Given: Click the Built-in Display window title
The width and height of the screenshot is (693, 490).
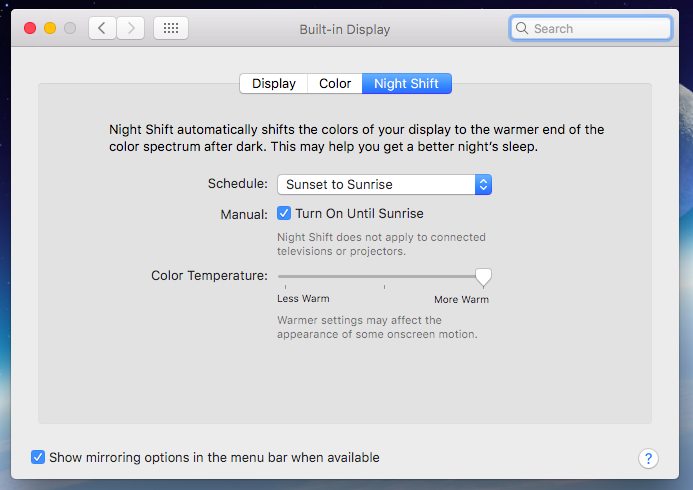Looking at the screenshot, I should click(345, 30).
